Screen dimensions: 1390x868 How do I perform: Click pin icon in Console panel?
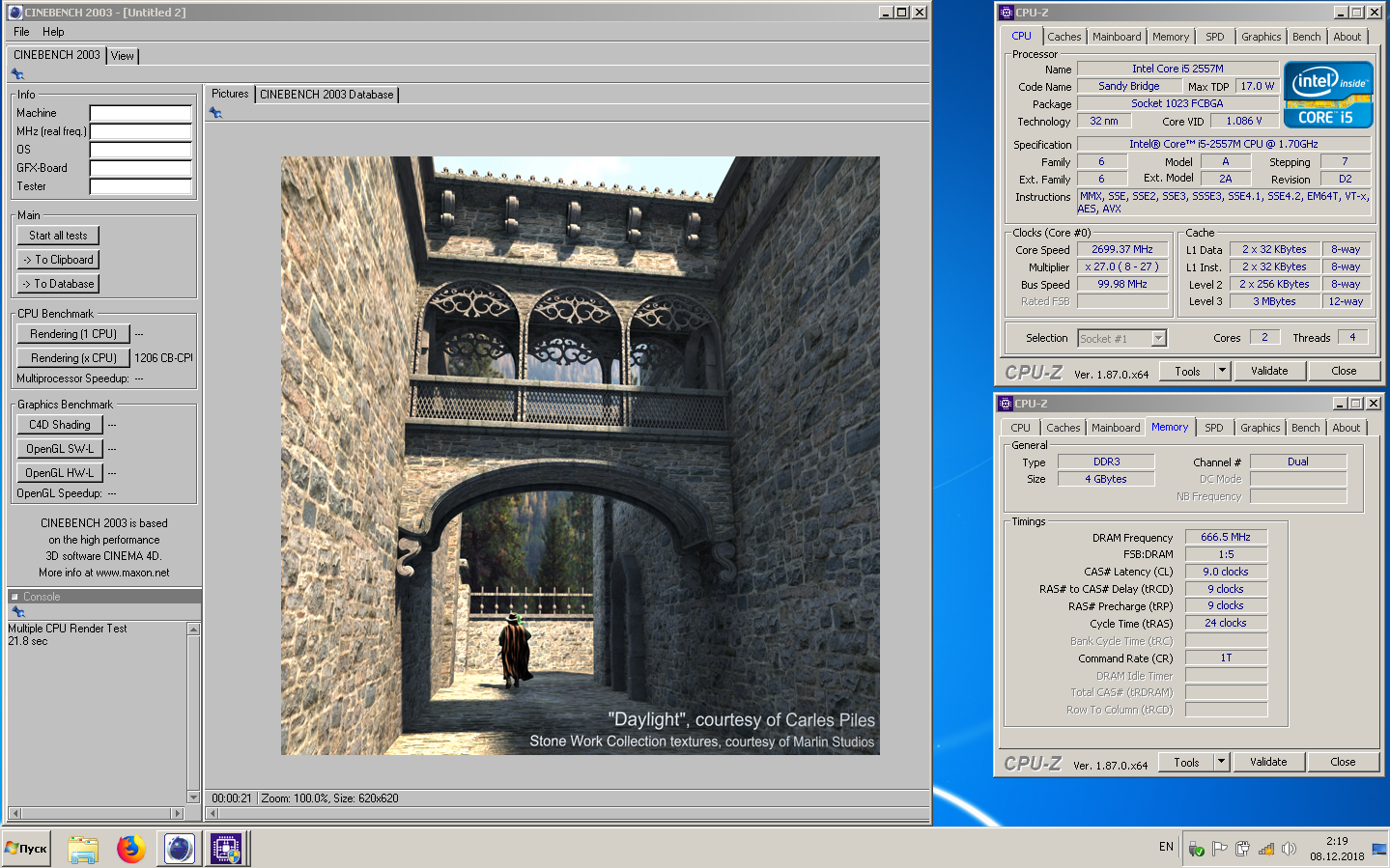click(x=17, y=612)
